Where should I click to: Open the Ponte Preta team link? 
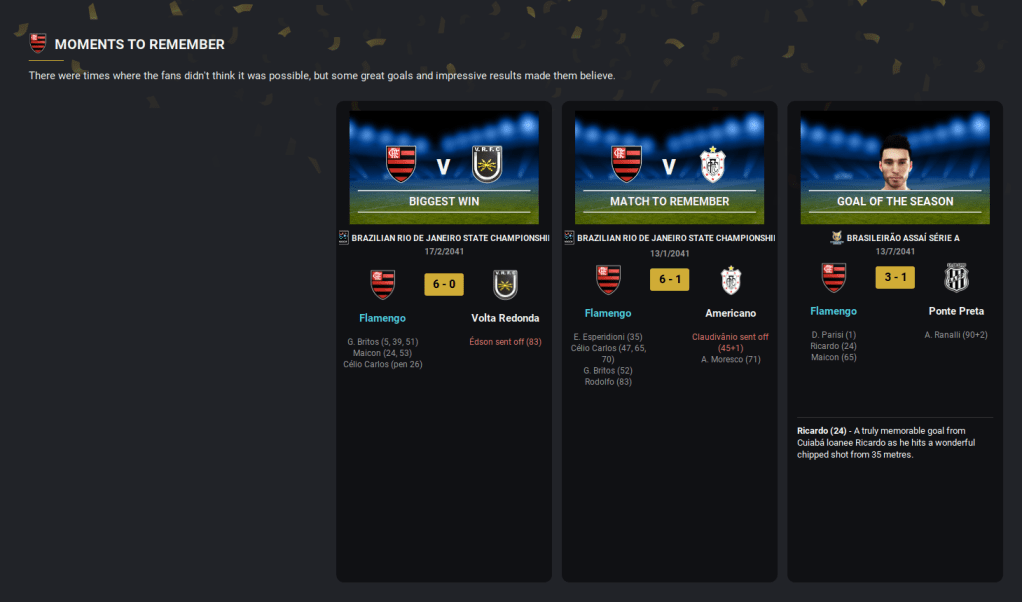click(x=956, y=311)
